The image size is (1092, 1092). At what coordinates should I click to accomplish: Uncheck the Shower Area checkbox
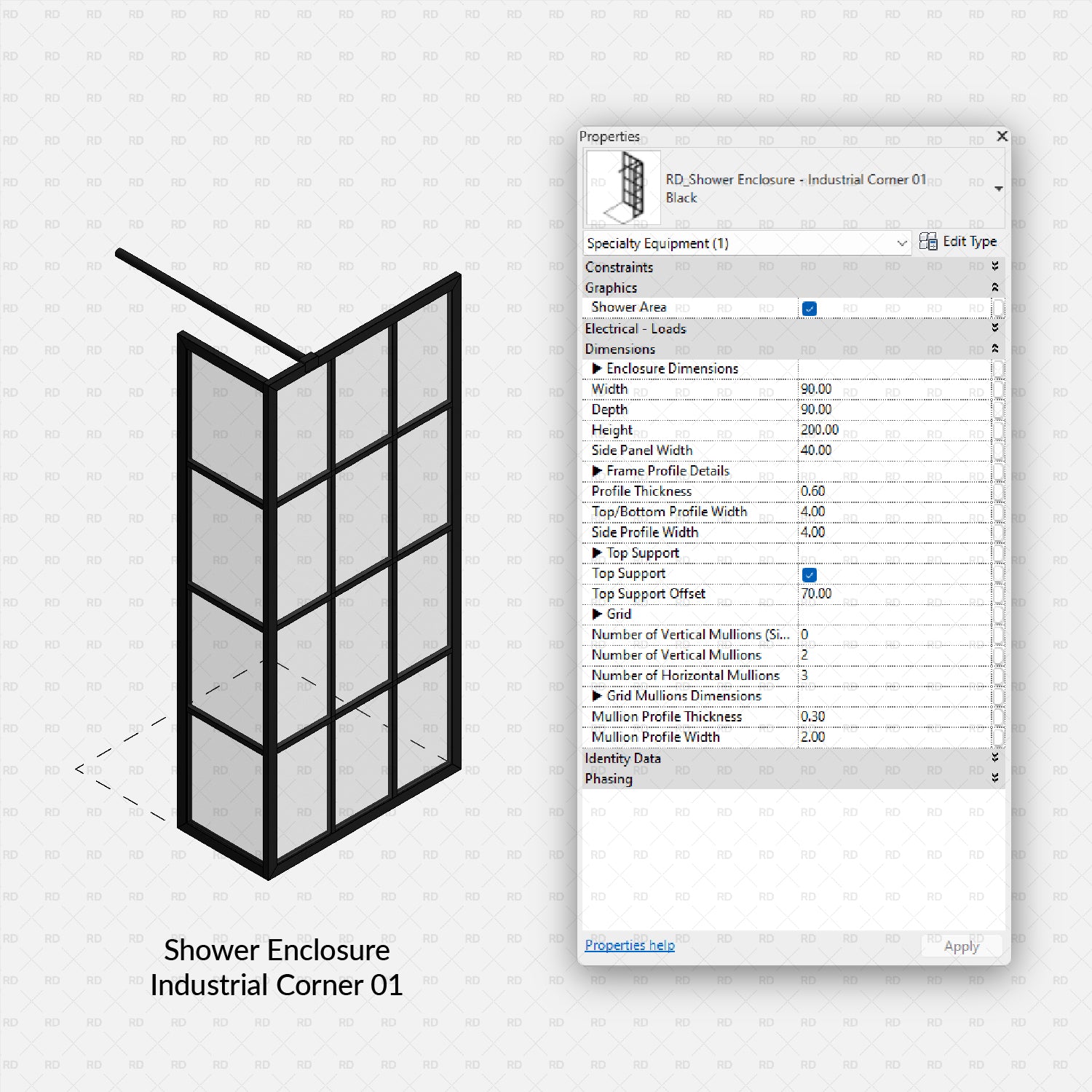(810, 308)
